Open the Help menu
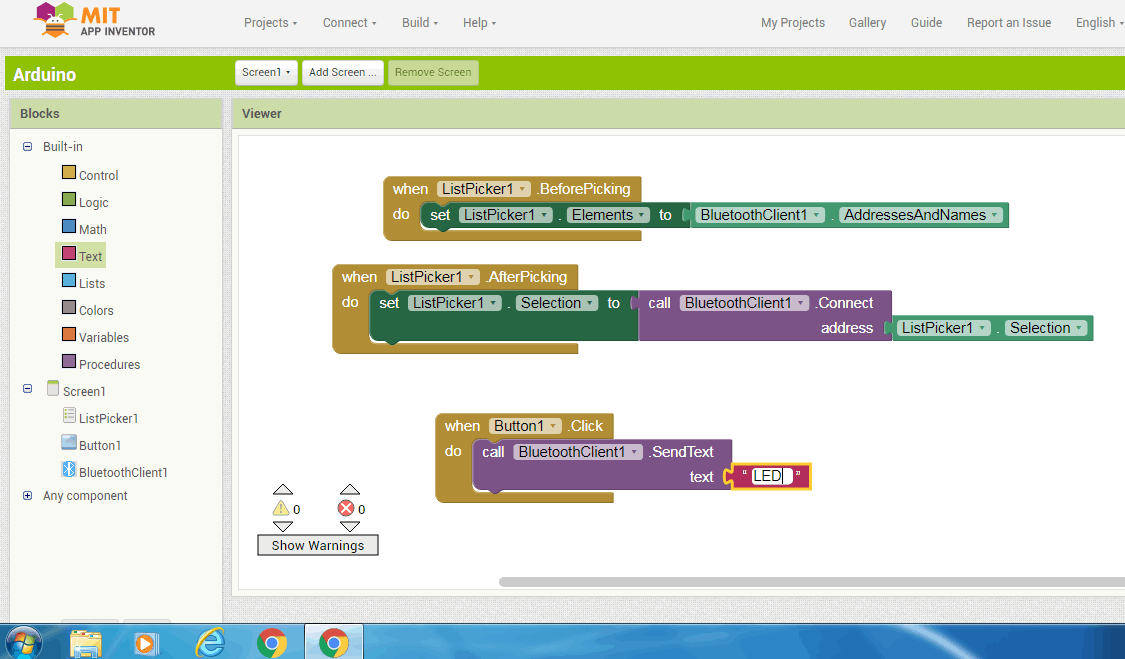1125x659 pixels. click(x=479, y=23)
